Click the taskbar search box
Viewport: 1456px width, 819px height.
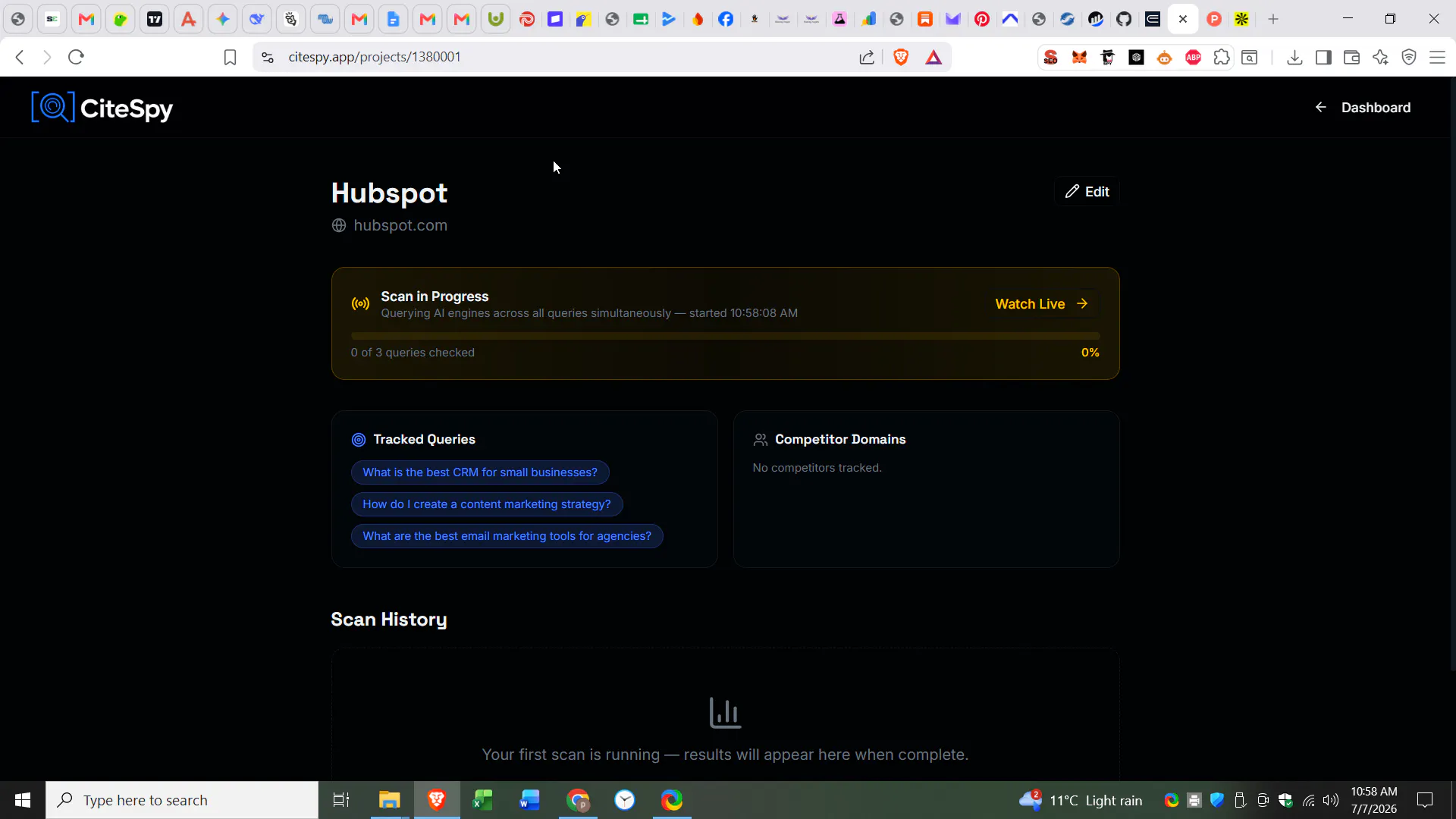pyautogui.click(x=182, y=800)
